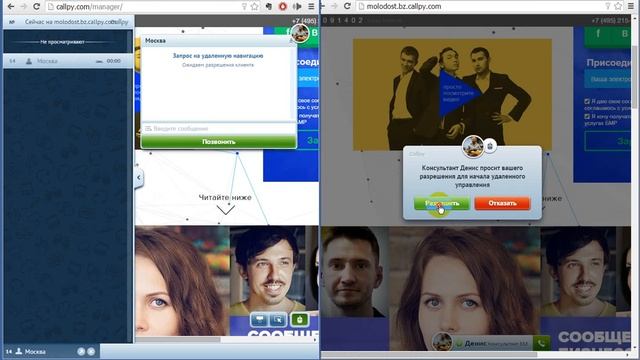This screenshot has width=640, height=360.
Task: Open the hand-shaped extension in left browser toolbar
Action: tap(269, 7)
